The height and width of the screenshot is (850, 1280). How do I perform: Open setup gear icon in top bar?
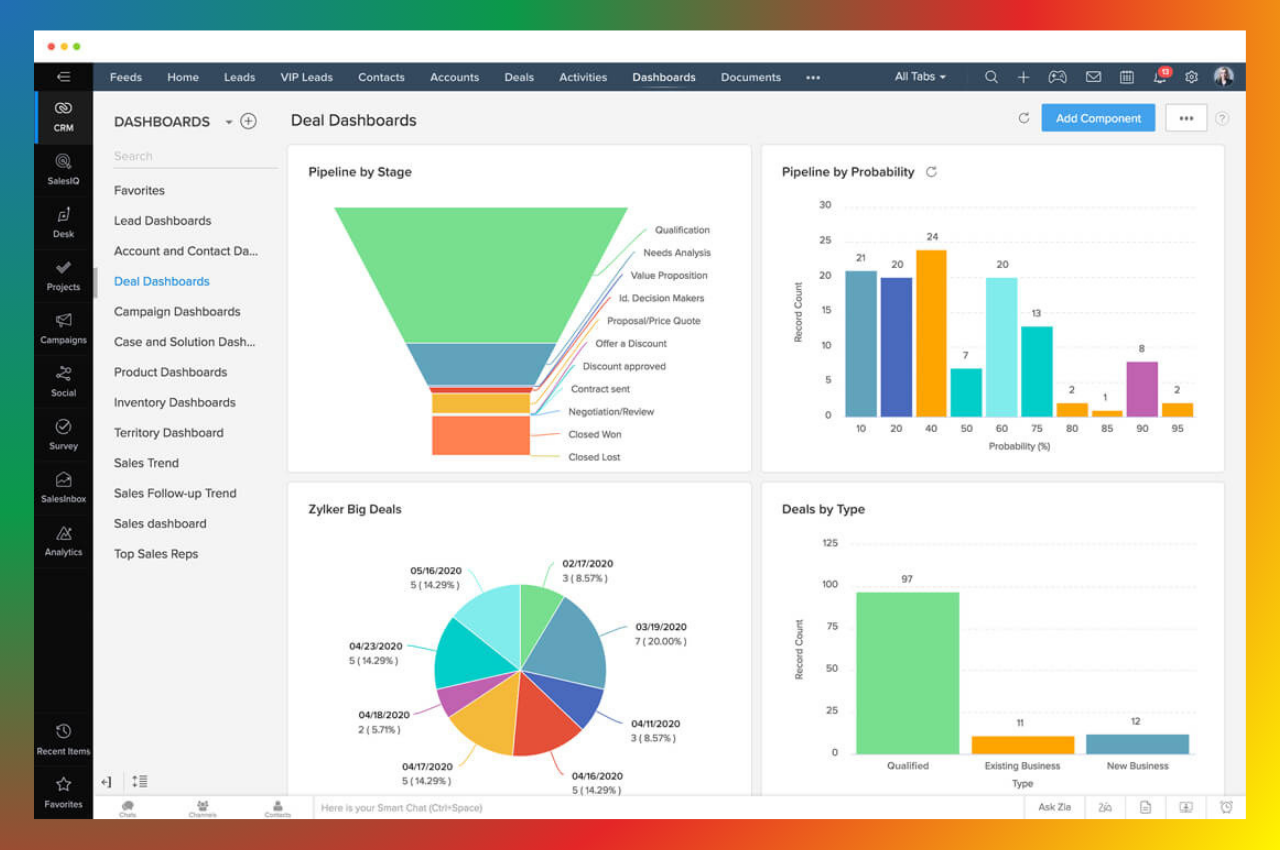(1191, 77)
